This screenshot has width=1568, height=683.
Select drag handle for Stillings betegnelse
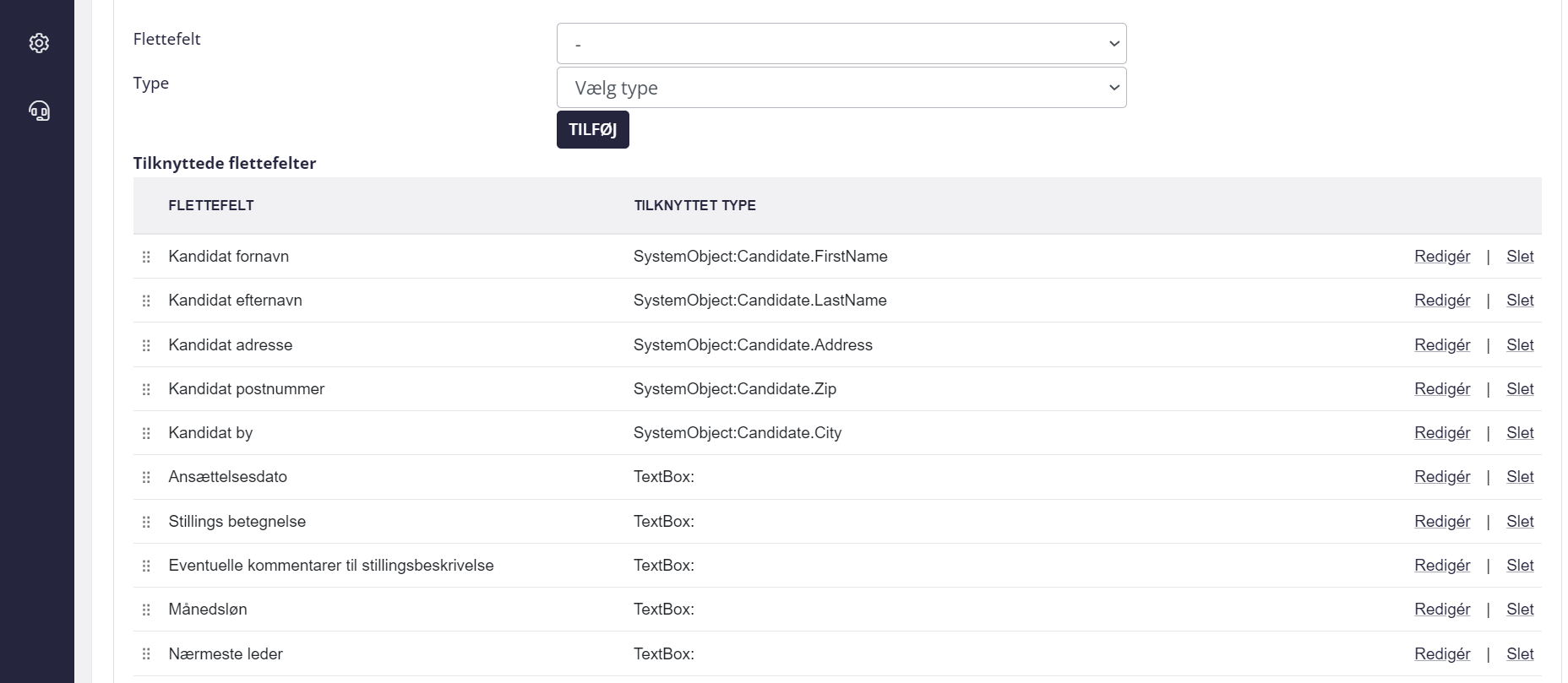pos(146,522)
